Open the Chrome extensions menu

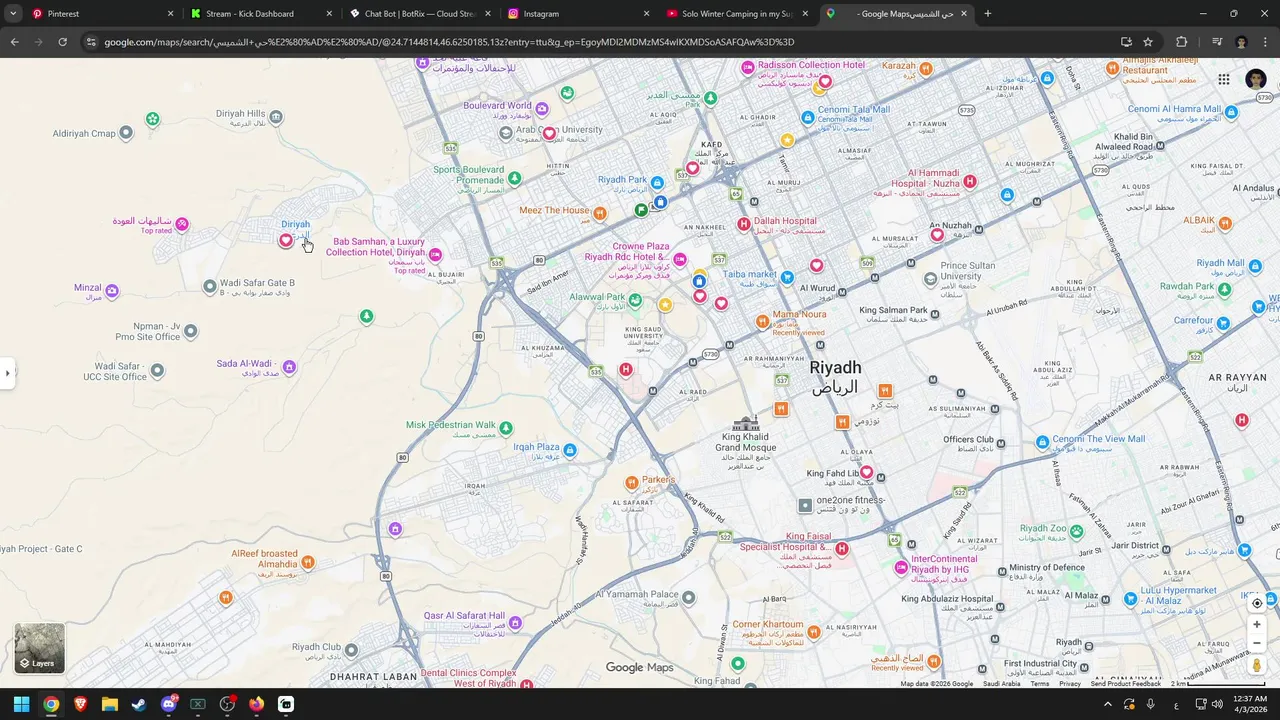[1181, 42]
